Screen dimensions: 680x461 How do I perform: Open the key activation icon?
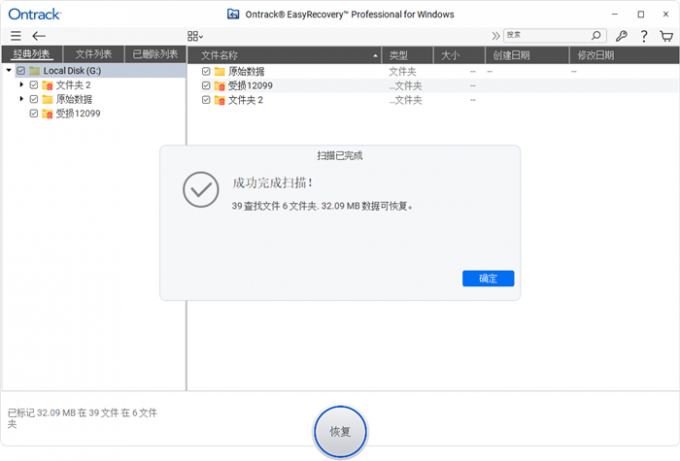click(x=621, y=36)
